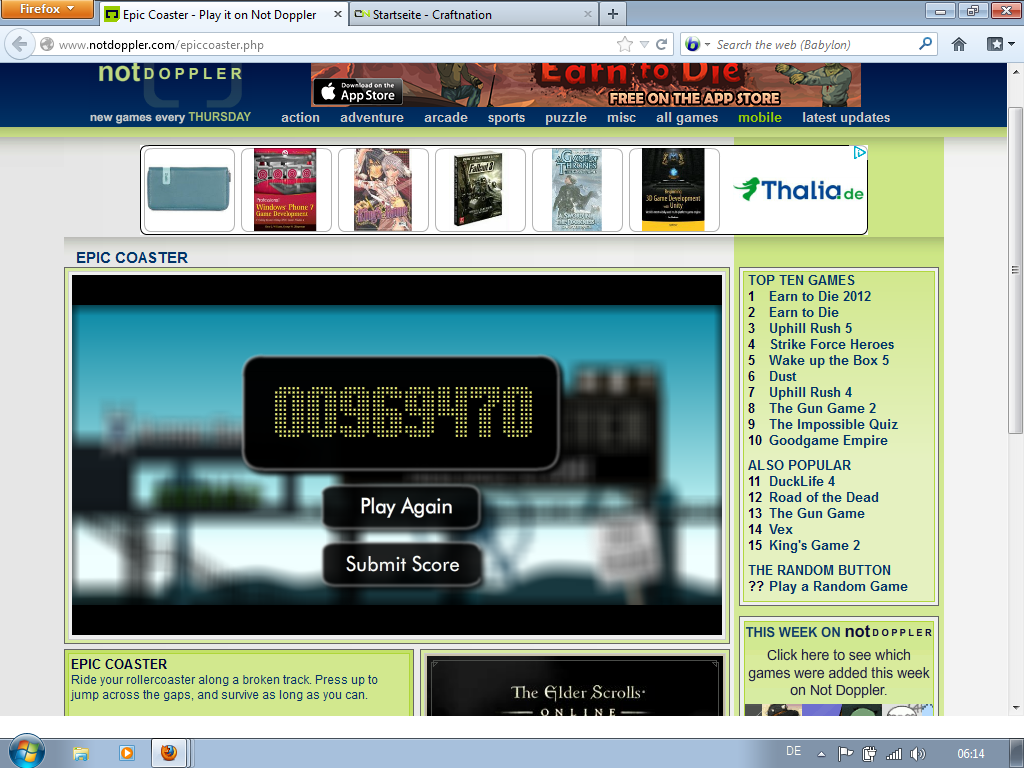Click the Play Again button
This screenshot has width=1024, height=768.
point(402,507)
